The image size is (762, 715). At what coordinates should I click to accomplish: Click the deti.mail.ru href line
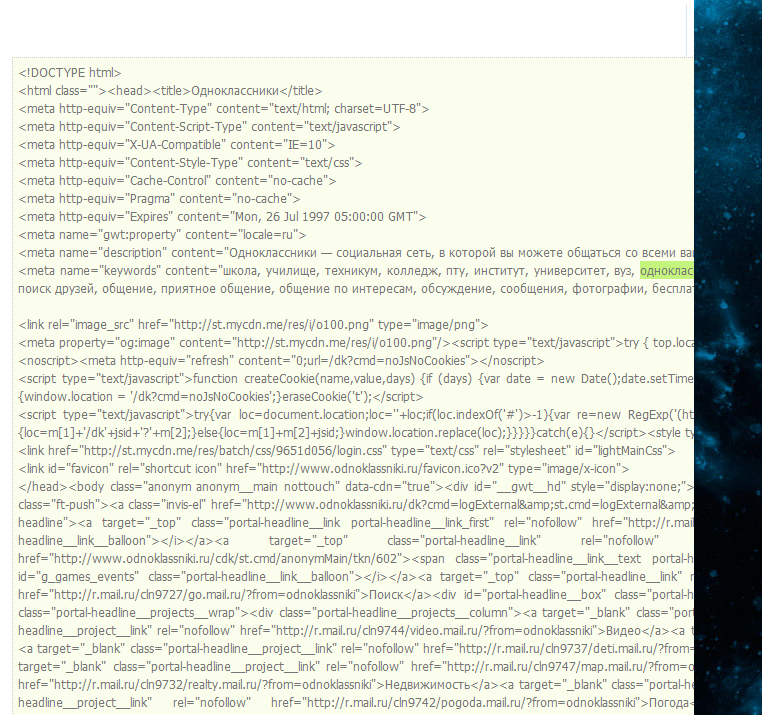pos(356,648)
